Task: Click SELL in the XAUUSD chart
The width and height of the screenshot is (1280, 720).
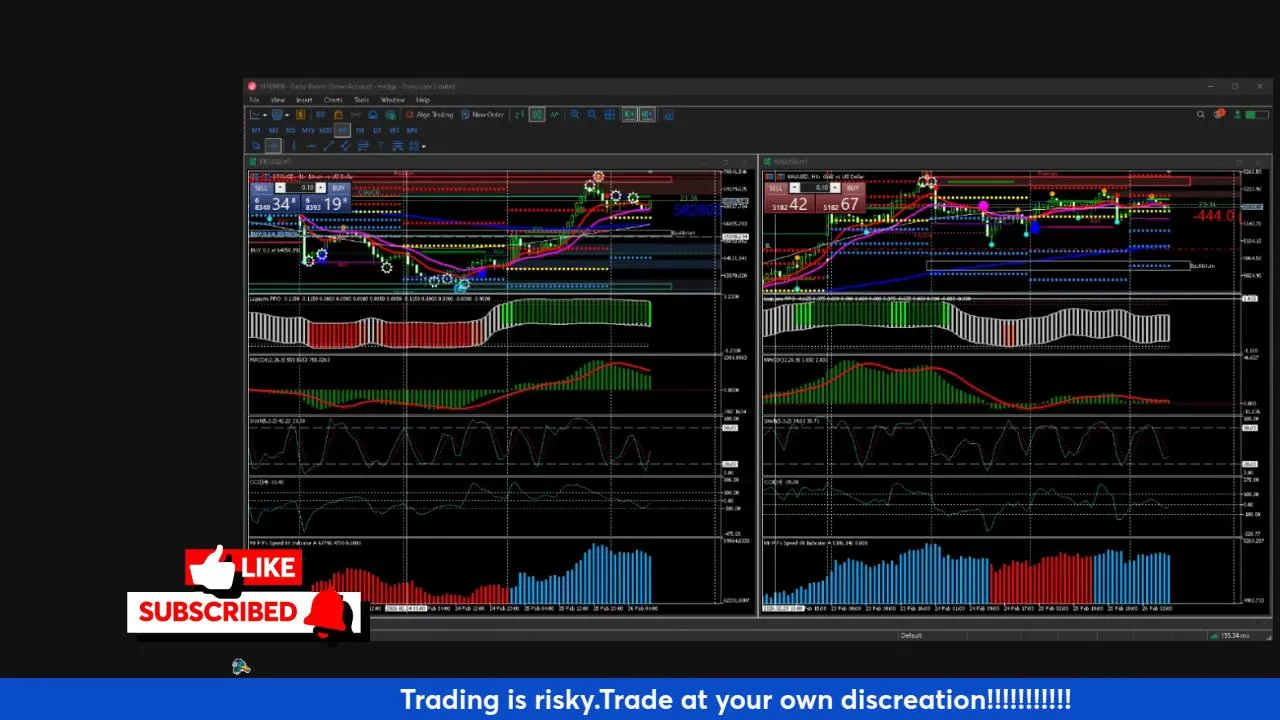Action: pyautogui.click(x=776, y=188)
